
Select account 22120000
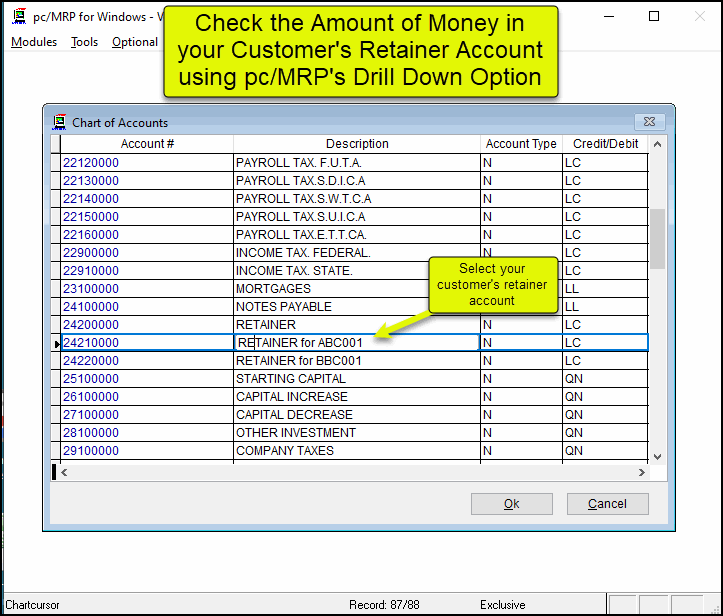point(147,163)
